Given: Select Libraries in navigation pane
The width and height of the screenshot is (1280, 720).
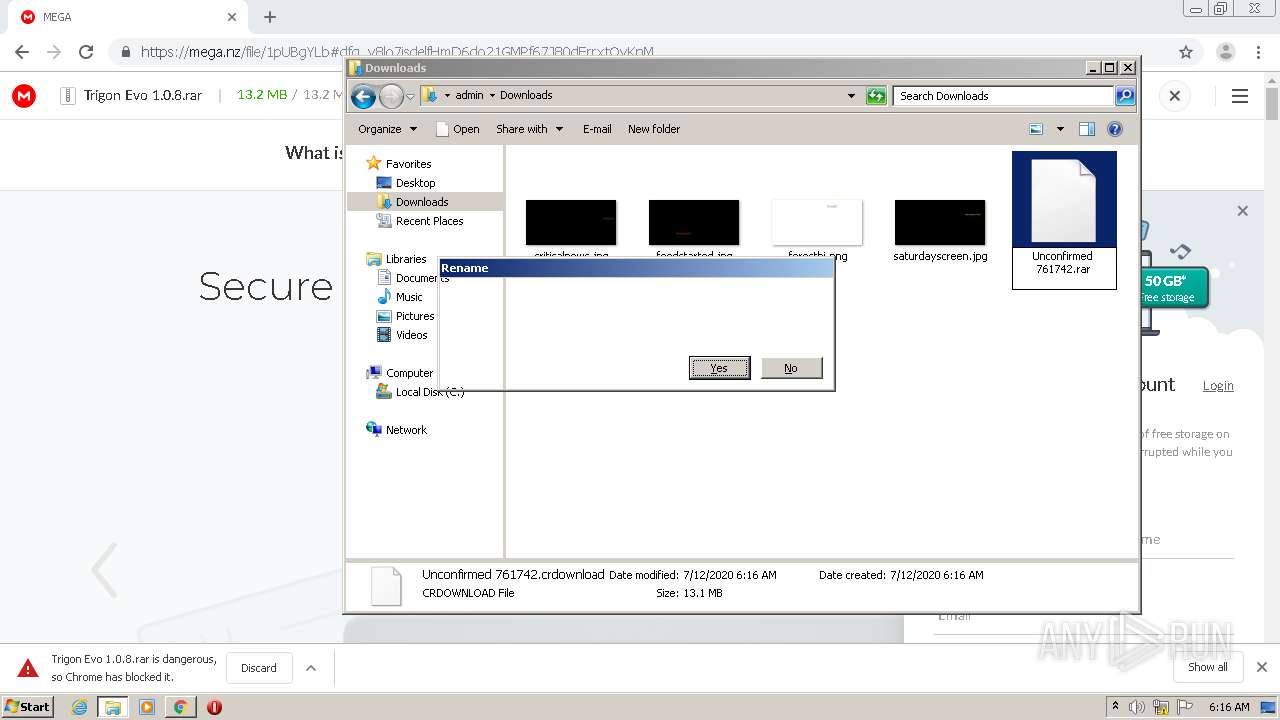Looking at the screenshot, I should (x=397, y=259).
